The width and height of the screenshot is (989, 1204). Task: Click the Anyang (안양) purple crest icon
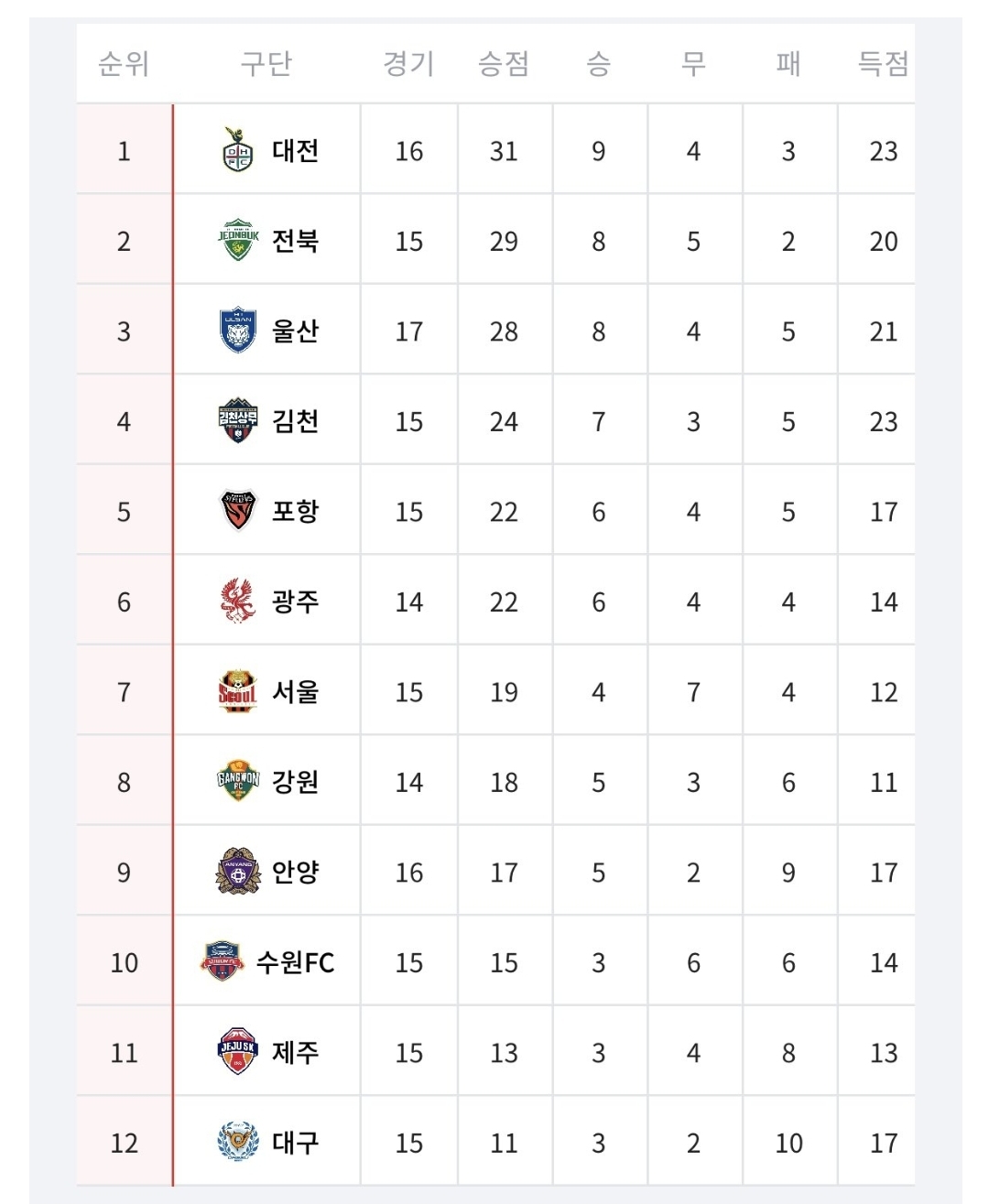click(238, 872)
